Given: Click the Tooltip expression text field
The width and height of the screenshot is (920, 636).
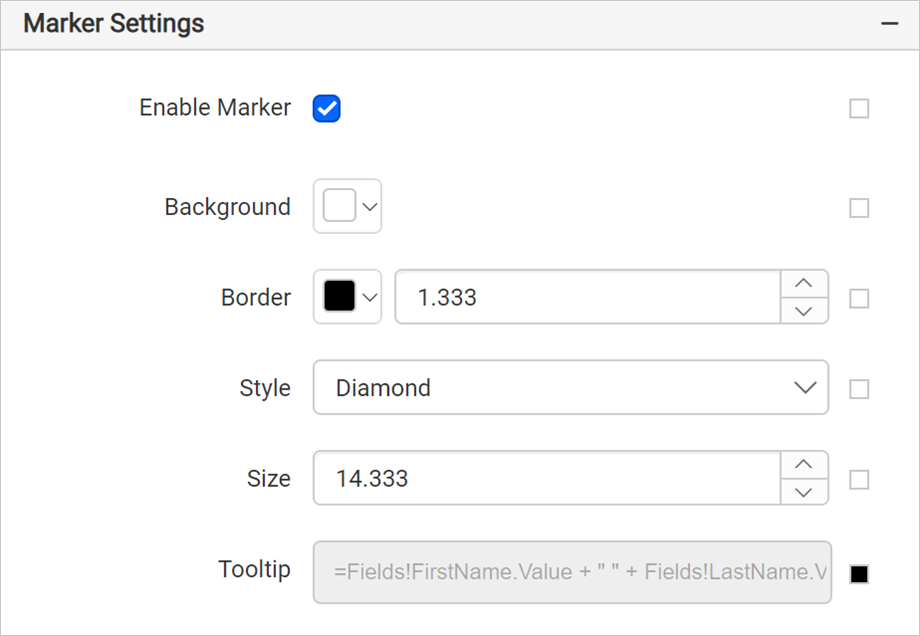Looking at the screenshot, I should [572, 572].
